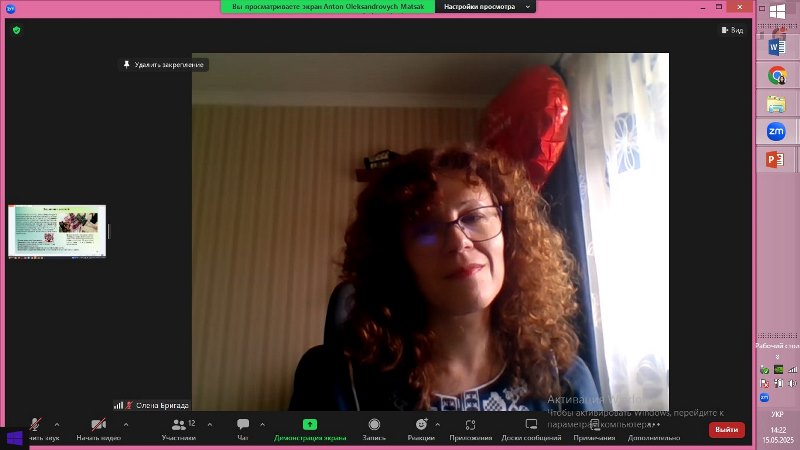Click the УКР language indicator

[777, 414]
